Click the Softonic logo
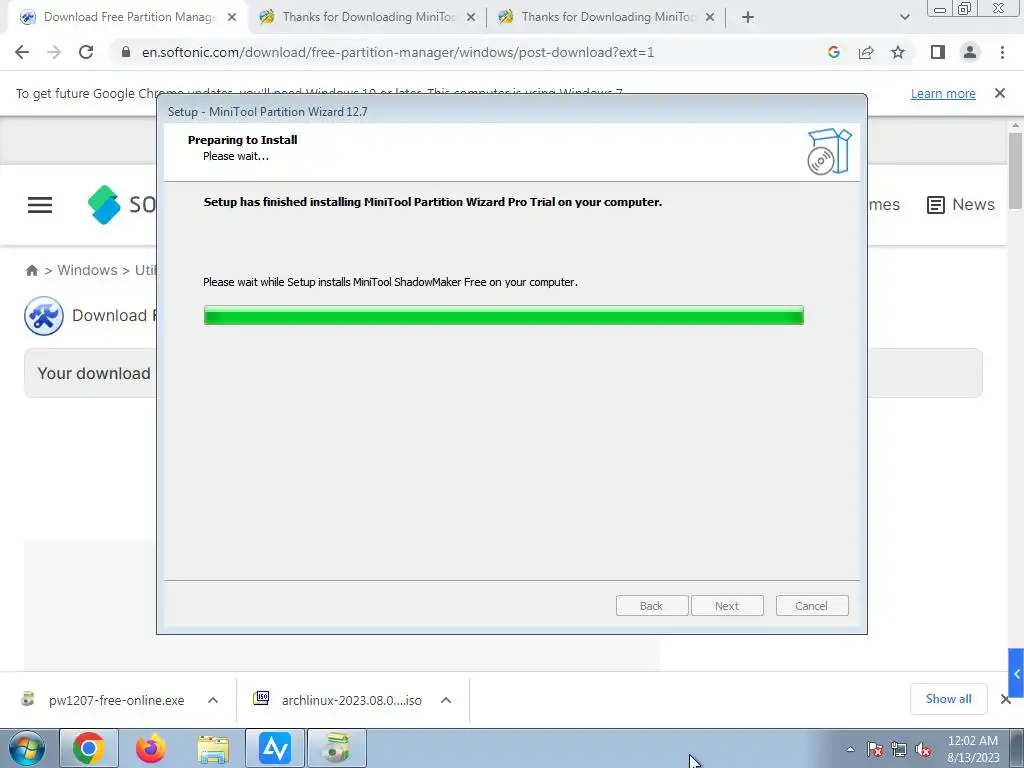The height and width of the screenshot is (768, 1024). 121,204
